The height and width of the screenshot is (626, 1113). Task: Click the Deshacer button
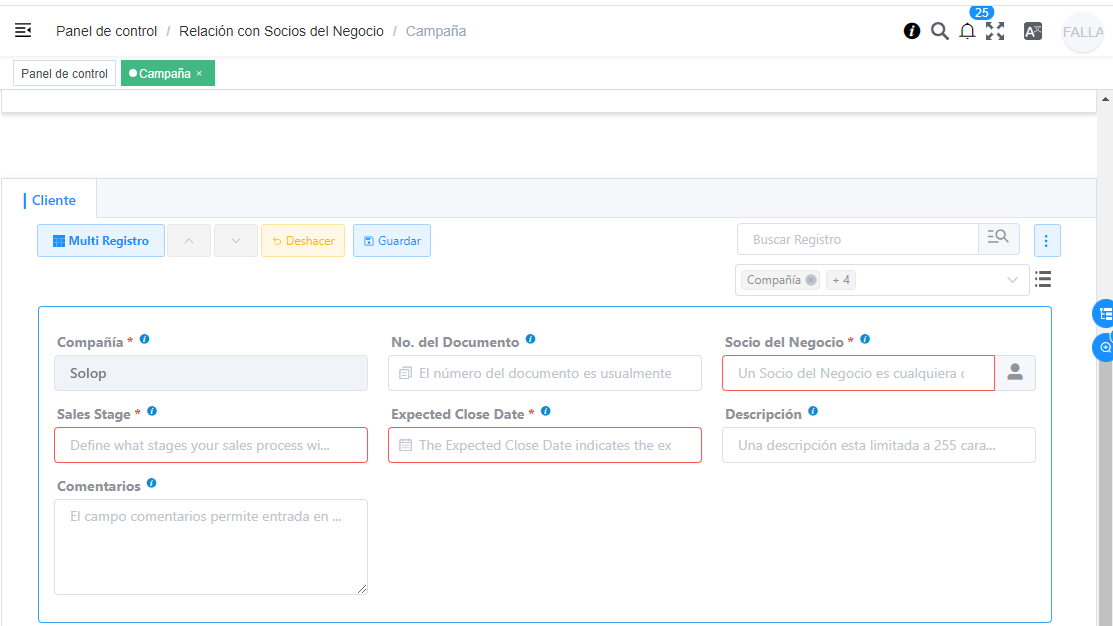303,241
